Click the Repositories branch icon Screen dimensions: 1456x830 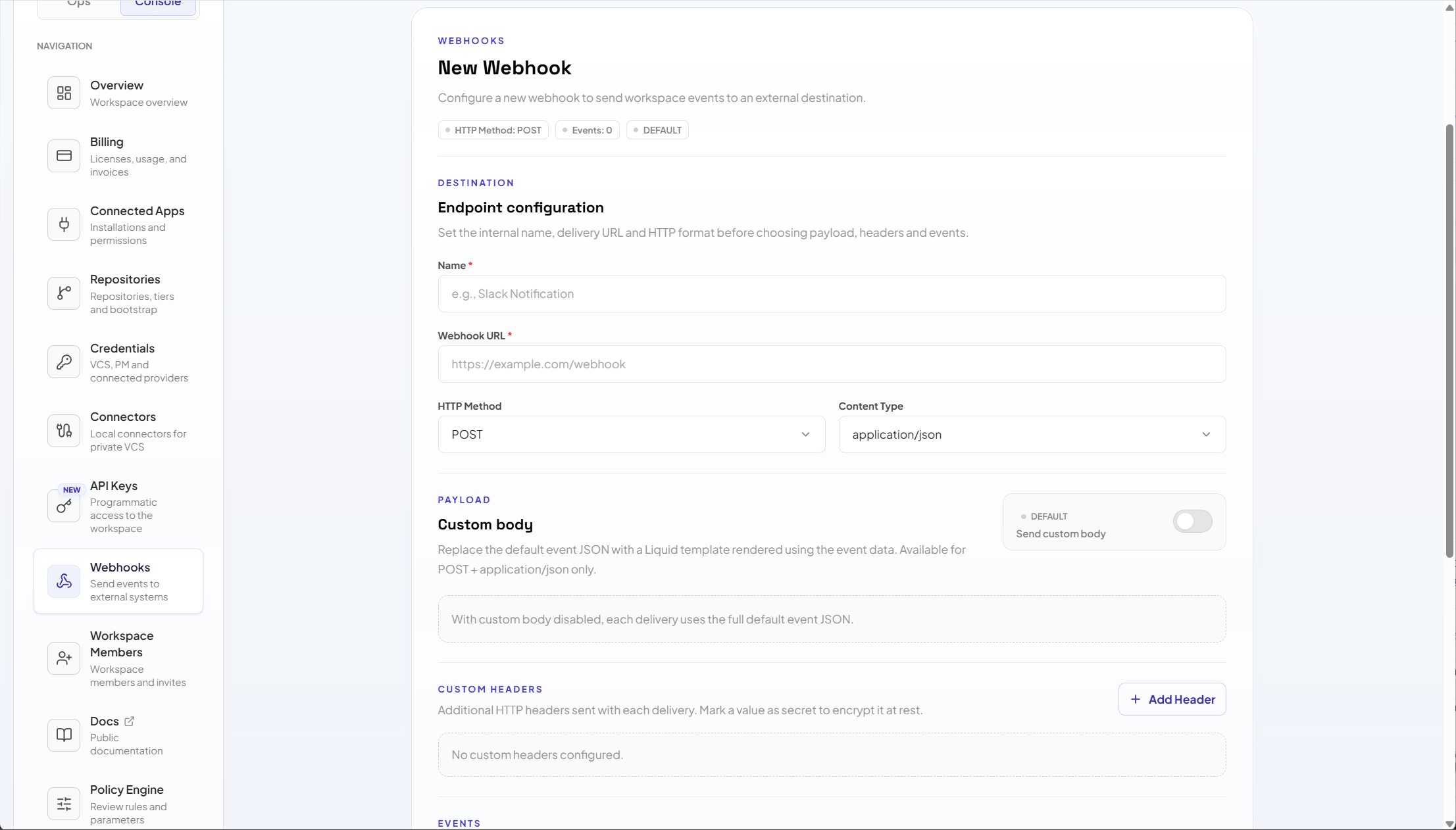coord(64,293)
